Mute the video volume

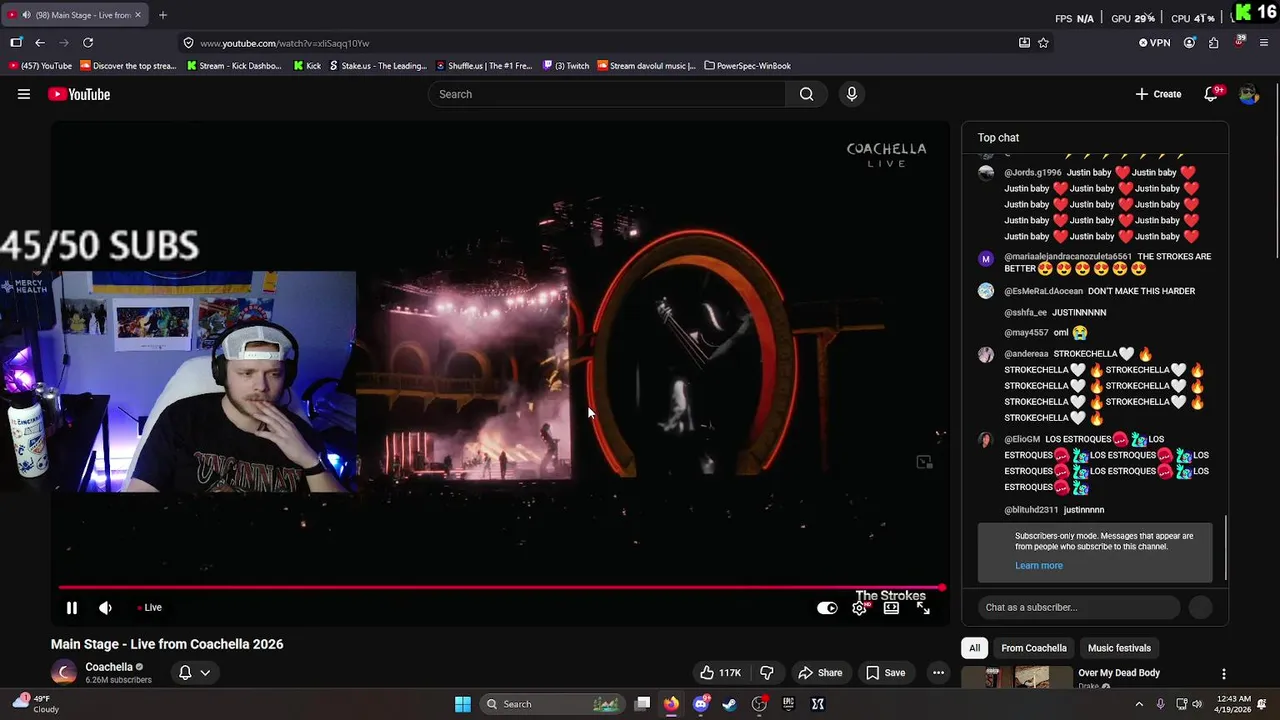(x=105, y=608)
